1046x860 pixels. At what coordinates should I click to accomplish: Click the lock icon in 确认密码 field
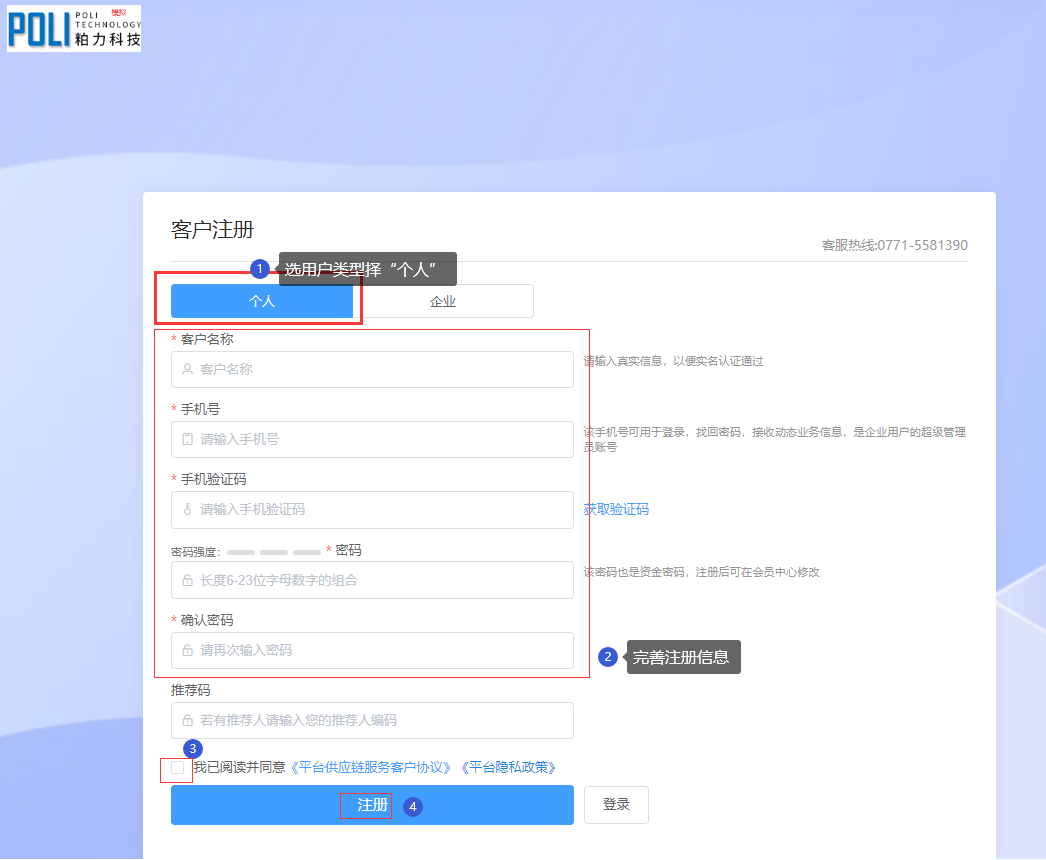click(x=187, y=651)
